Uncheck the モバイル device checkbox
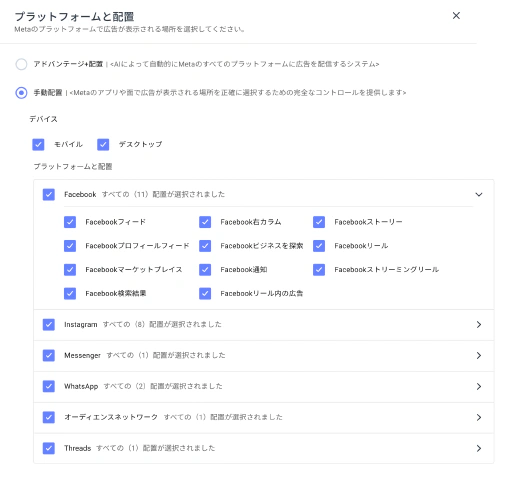 click(x=38, y=145)
